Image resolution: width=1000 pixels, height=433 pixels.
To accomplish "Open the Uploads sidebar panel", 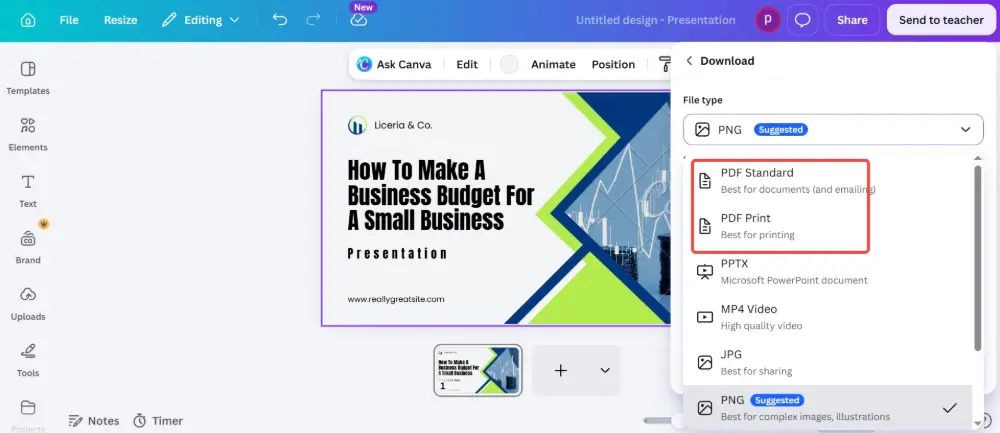I will (28, 304).
